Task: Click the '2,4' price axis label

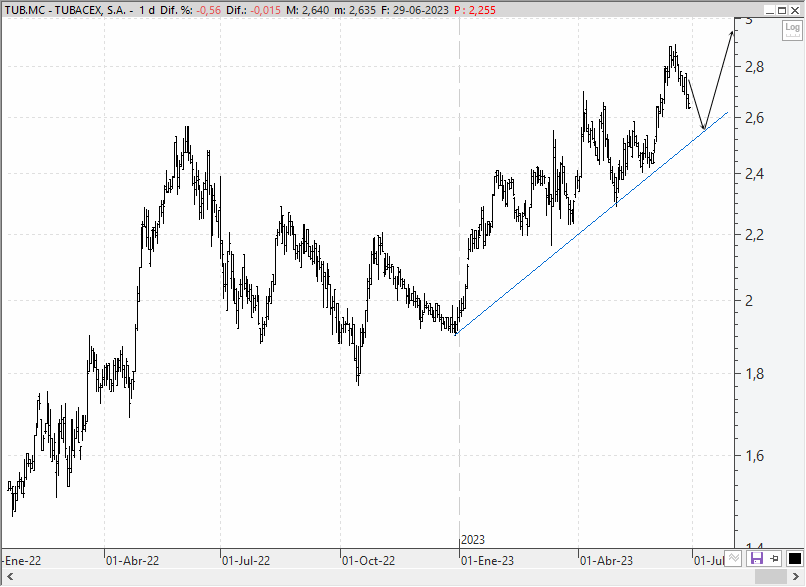Action: (x=755, y=174)
